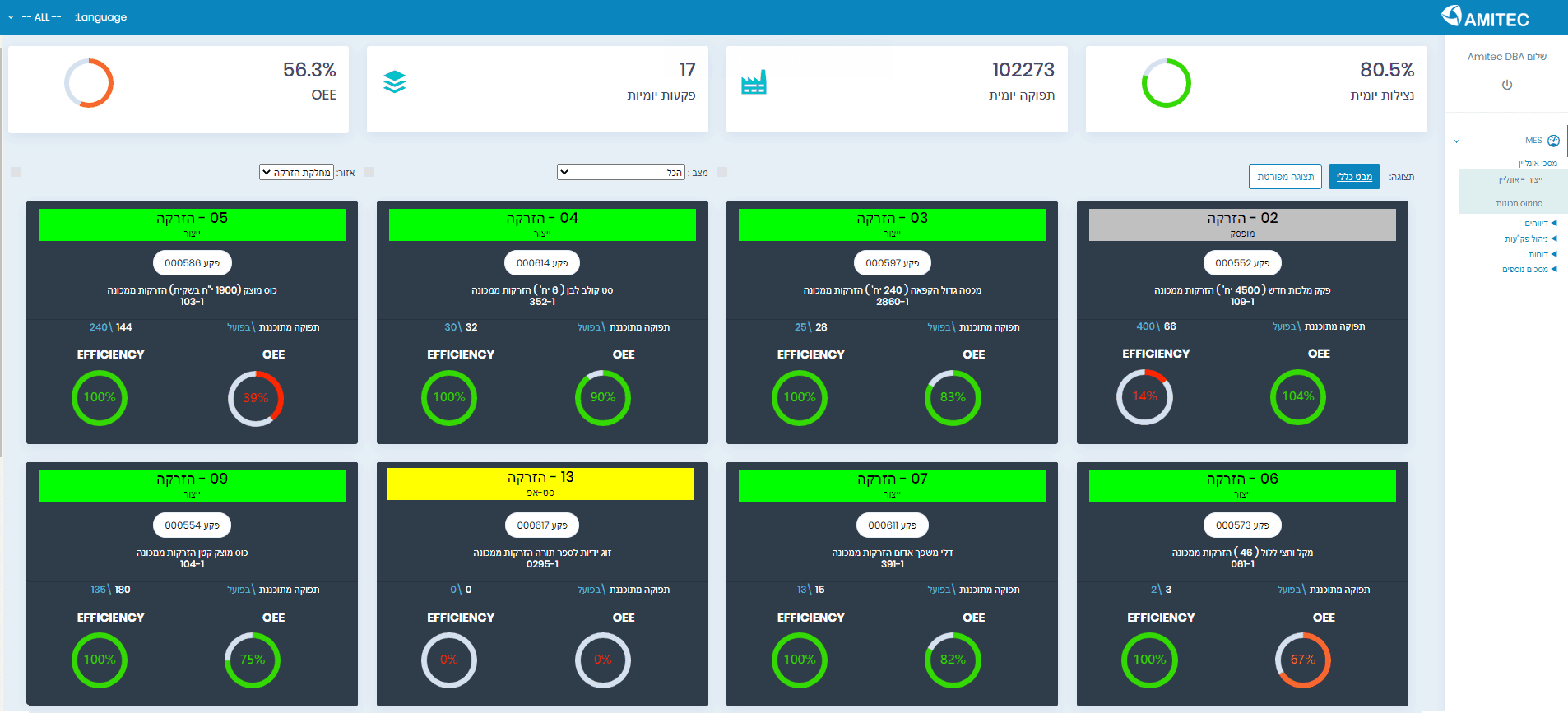1568x713 pixels.
Task: Click the 67% OEE gauge on machine הזרקה 06
Action: click(x=1303, y=660)
